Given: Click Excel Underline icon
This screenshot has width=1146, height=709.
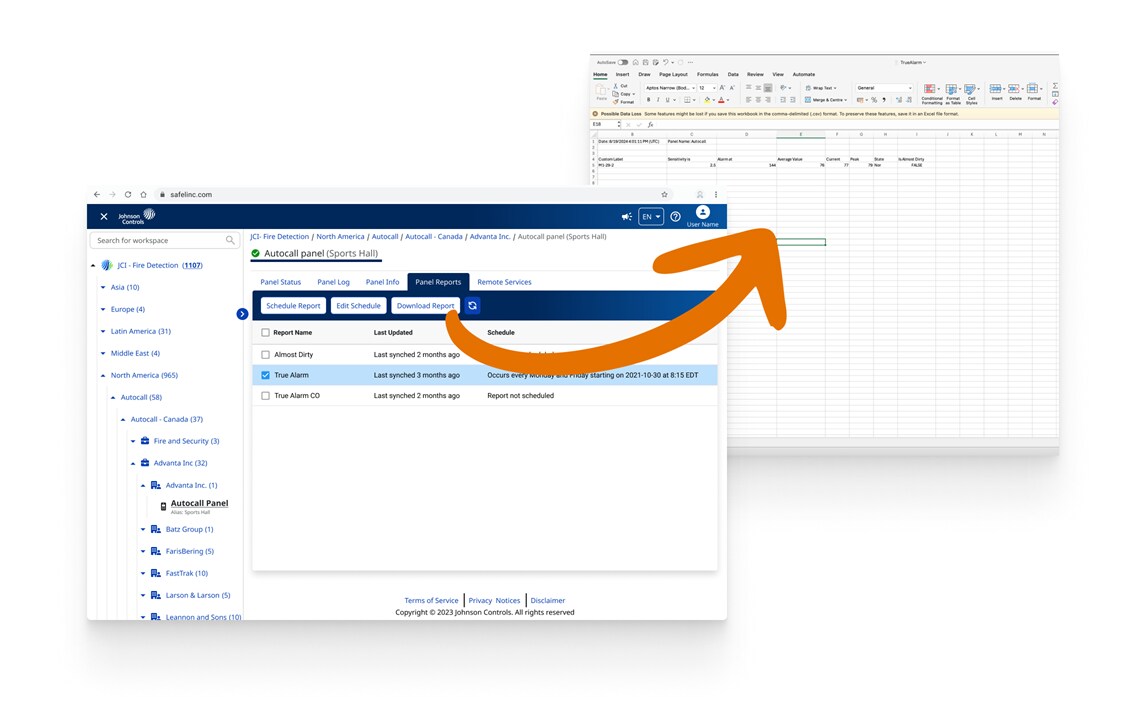Looking at the screenshot, I should tap(667, 99).
